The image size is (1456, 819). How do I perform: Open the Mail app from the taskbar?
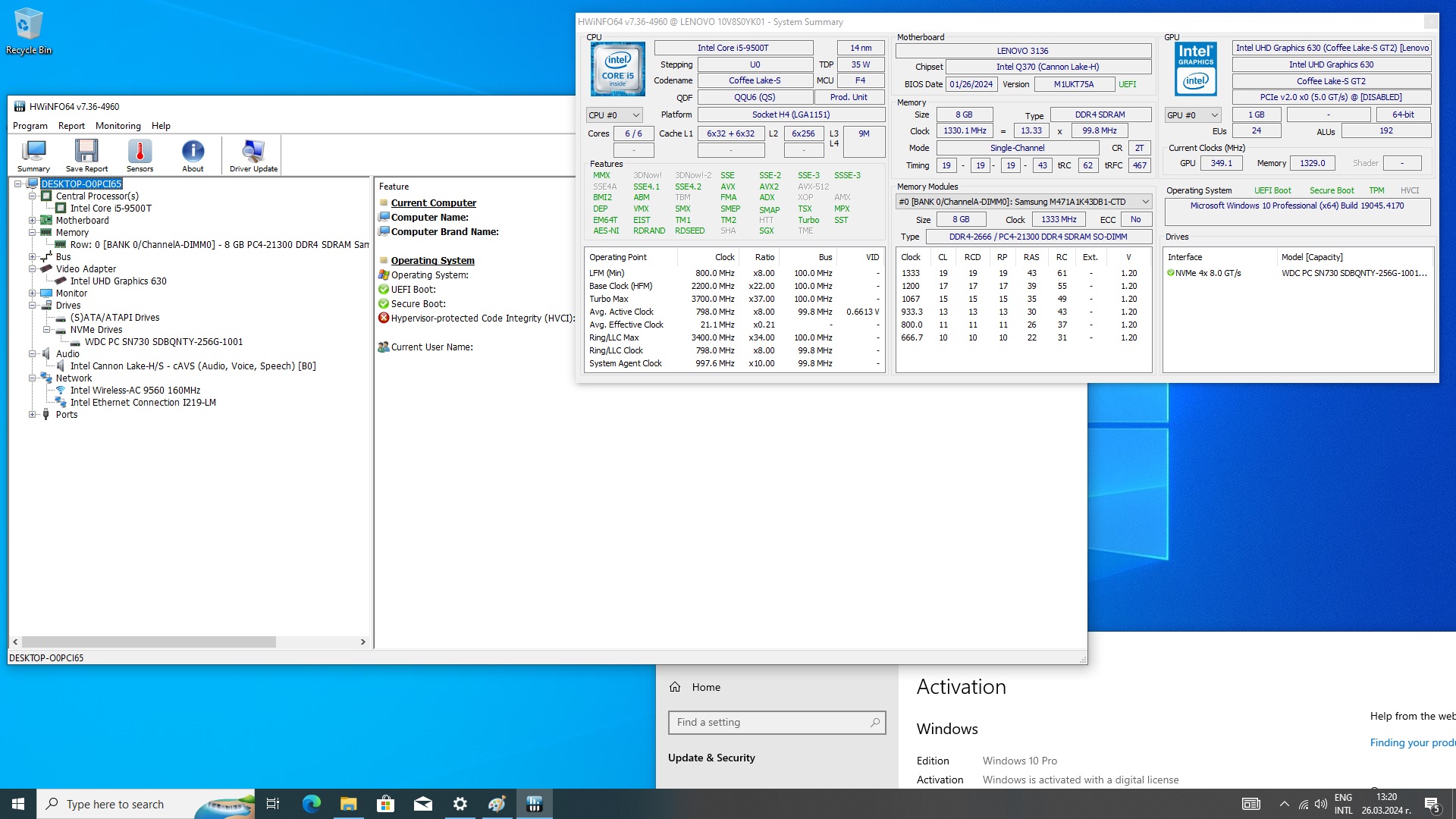[x=422, y=804]
